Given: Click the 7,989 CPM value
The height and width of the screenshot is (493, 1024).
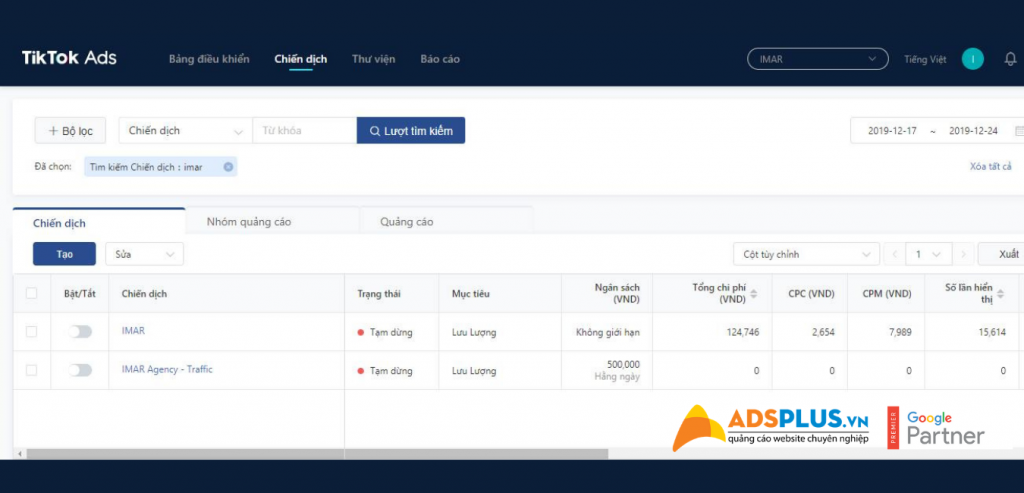Looking at the screenshot, I should pyautogui.click(x=899, y=332).
